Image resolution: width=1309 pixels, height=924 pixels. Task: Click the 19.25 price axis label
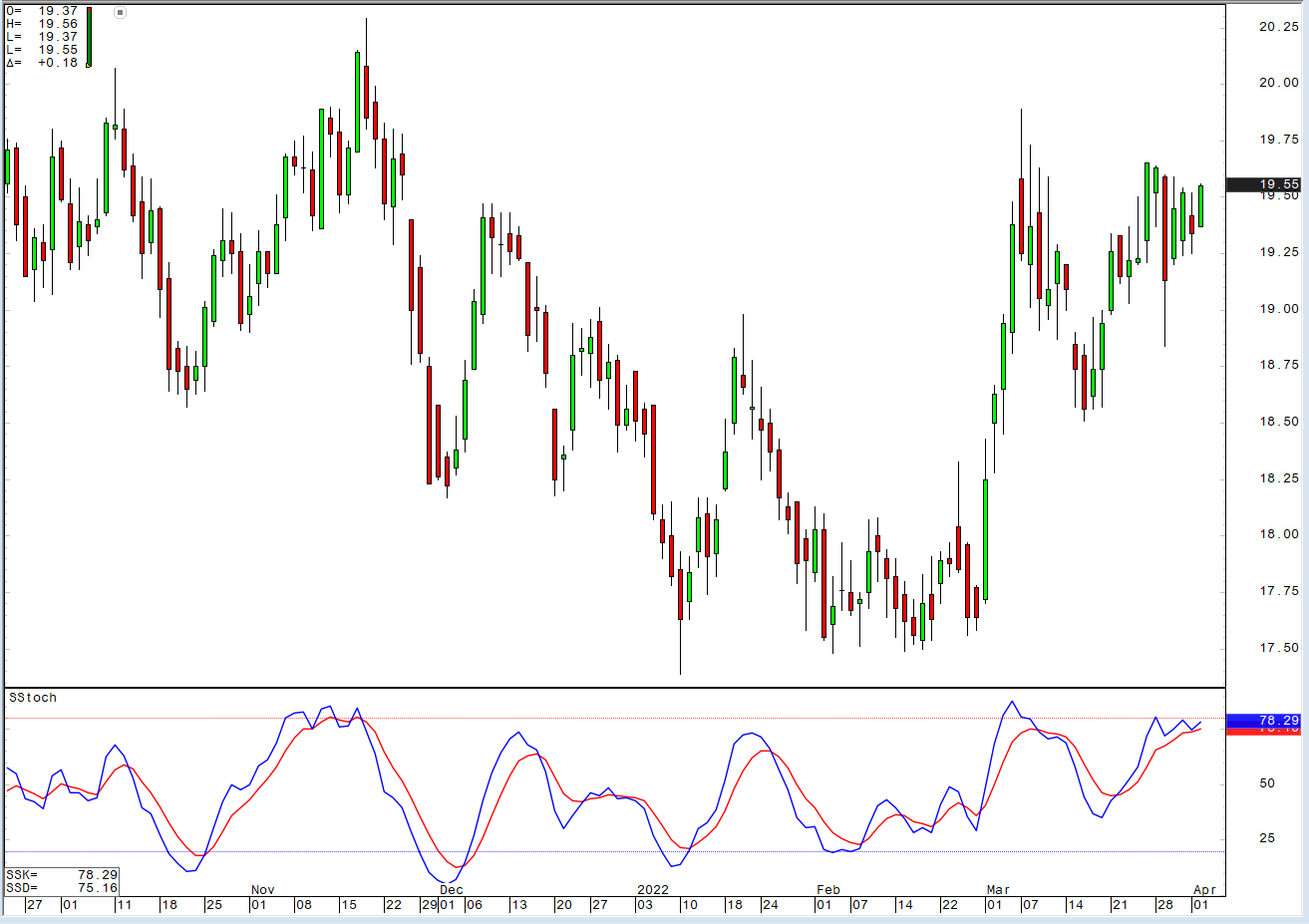[x=1279, y=252]
